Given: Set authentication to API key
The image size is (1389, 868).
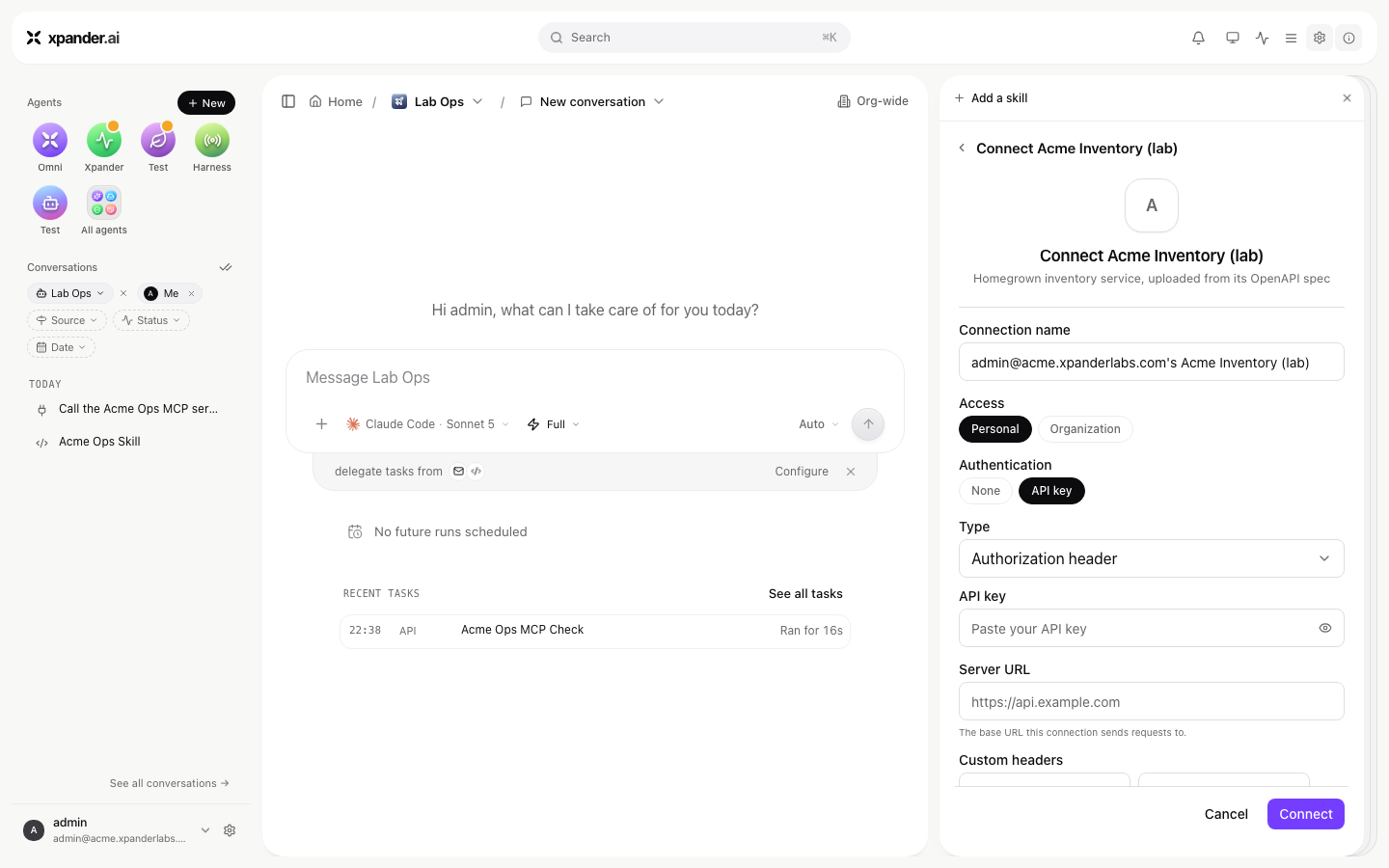Looking at the screenshot, I should coord(1051,491).
